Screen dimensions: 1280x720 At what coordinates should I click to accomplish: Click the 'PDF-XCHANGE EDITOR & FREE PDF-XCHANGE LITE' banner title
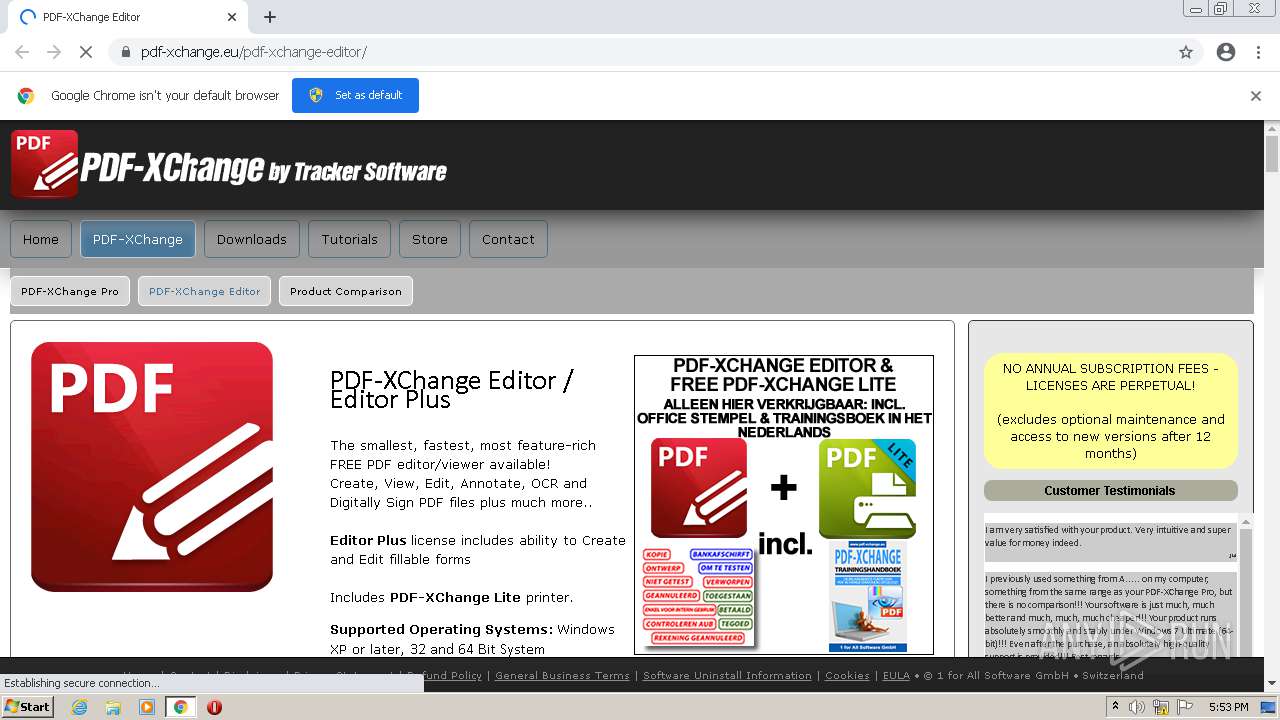pos(783,375)
